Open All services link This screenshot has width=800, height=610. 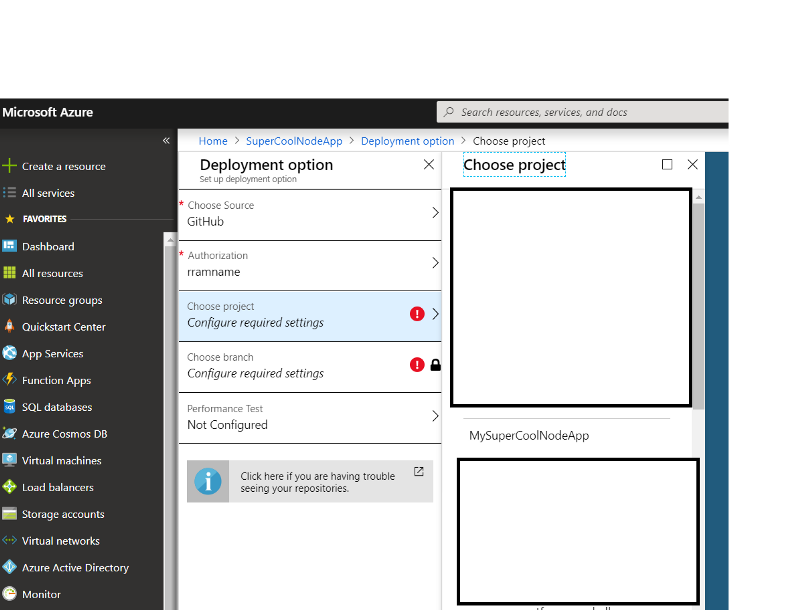[48, 193]
